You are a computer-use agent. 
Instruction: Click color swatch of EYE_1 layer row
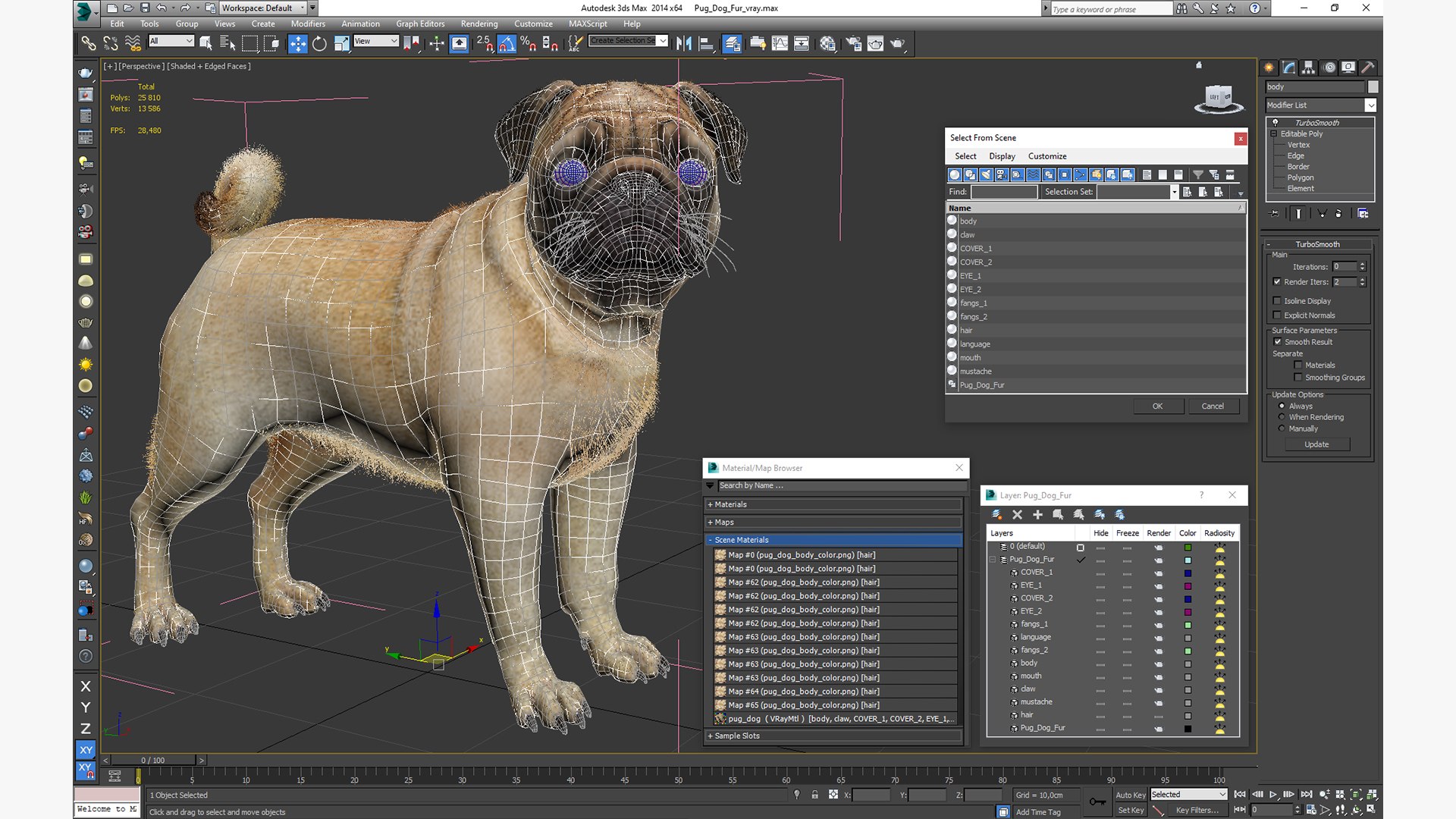point(1188,586)
